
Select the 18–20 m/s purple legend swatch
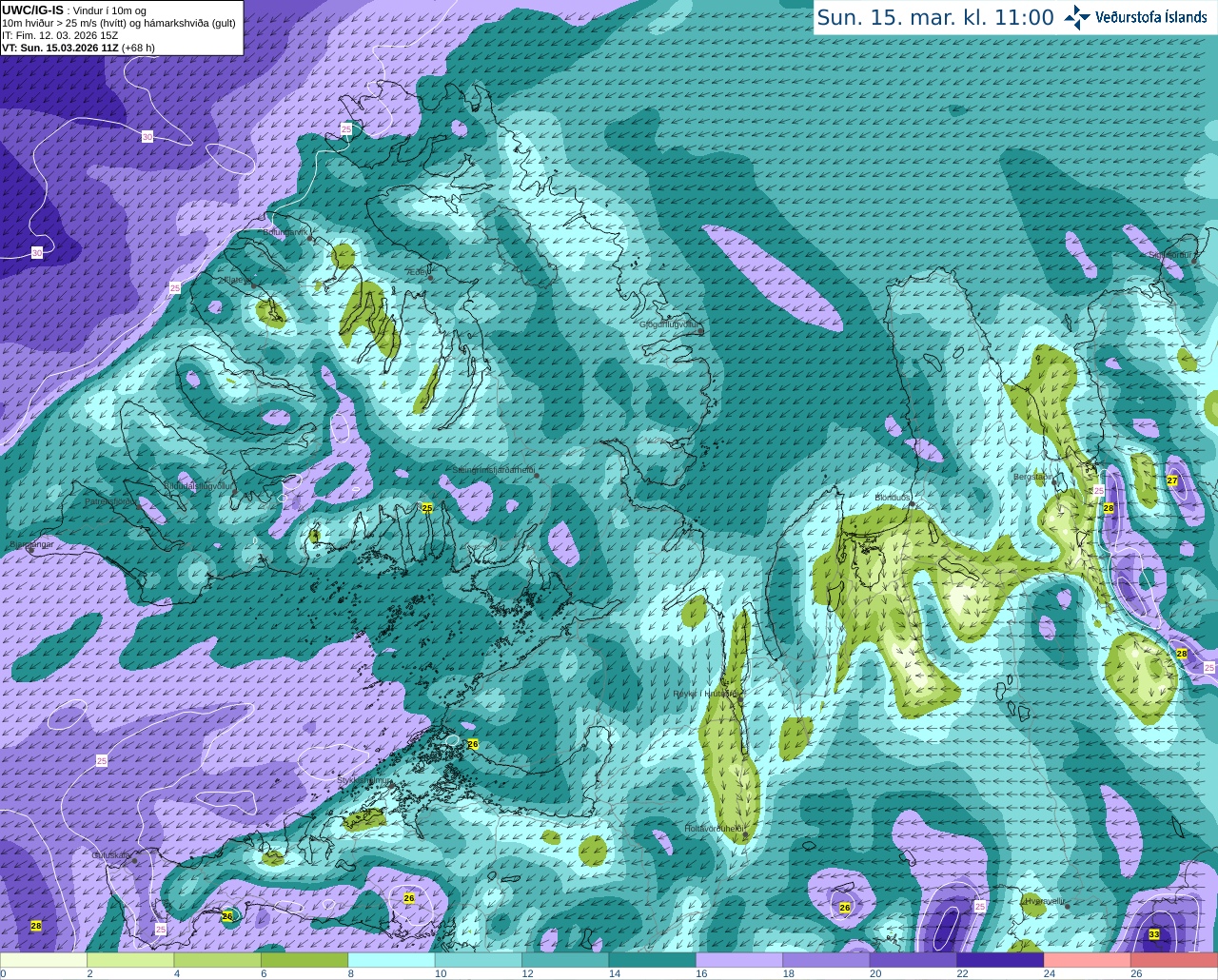click(827, 960)
